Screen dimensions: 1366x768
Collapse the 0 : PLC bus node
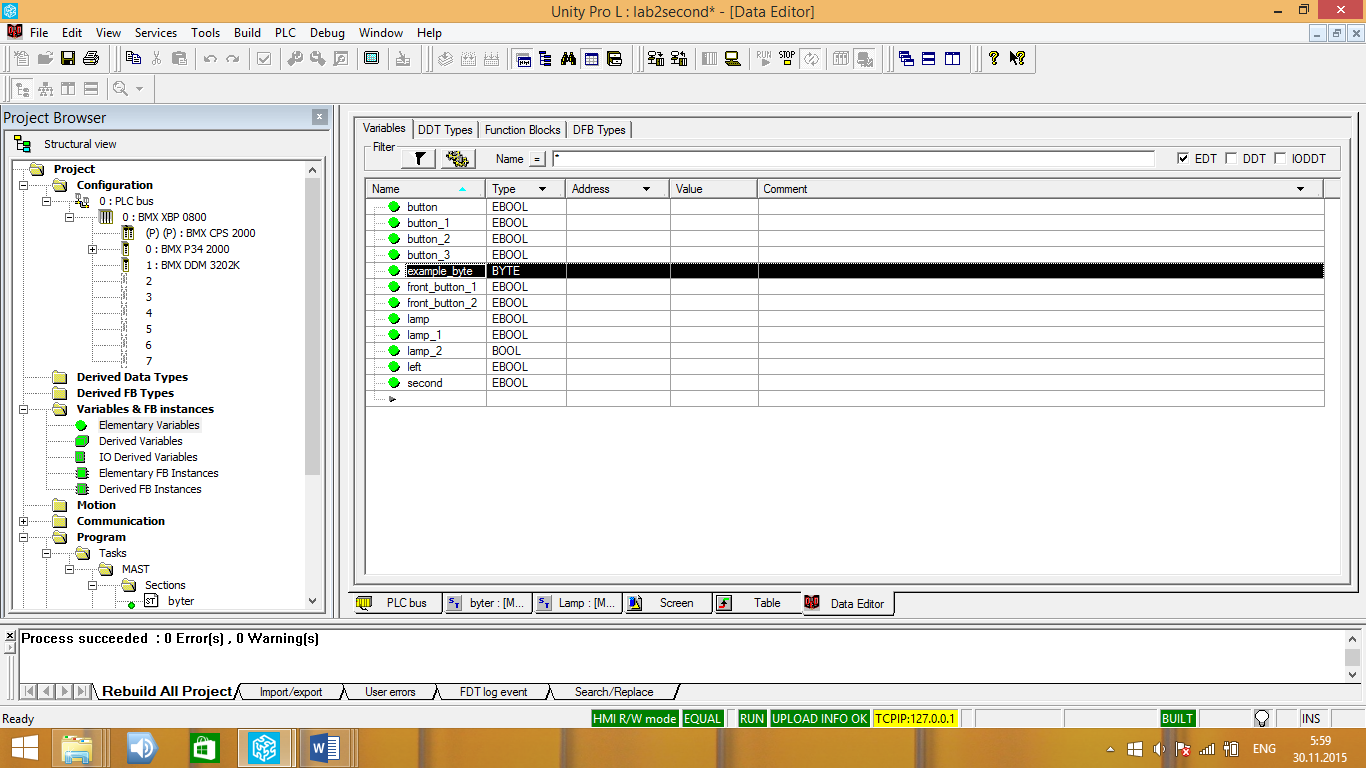[46, 201]
